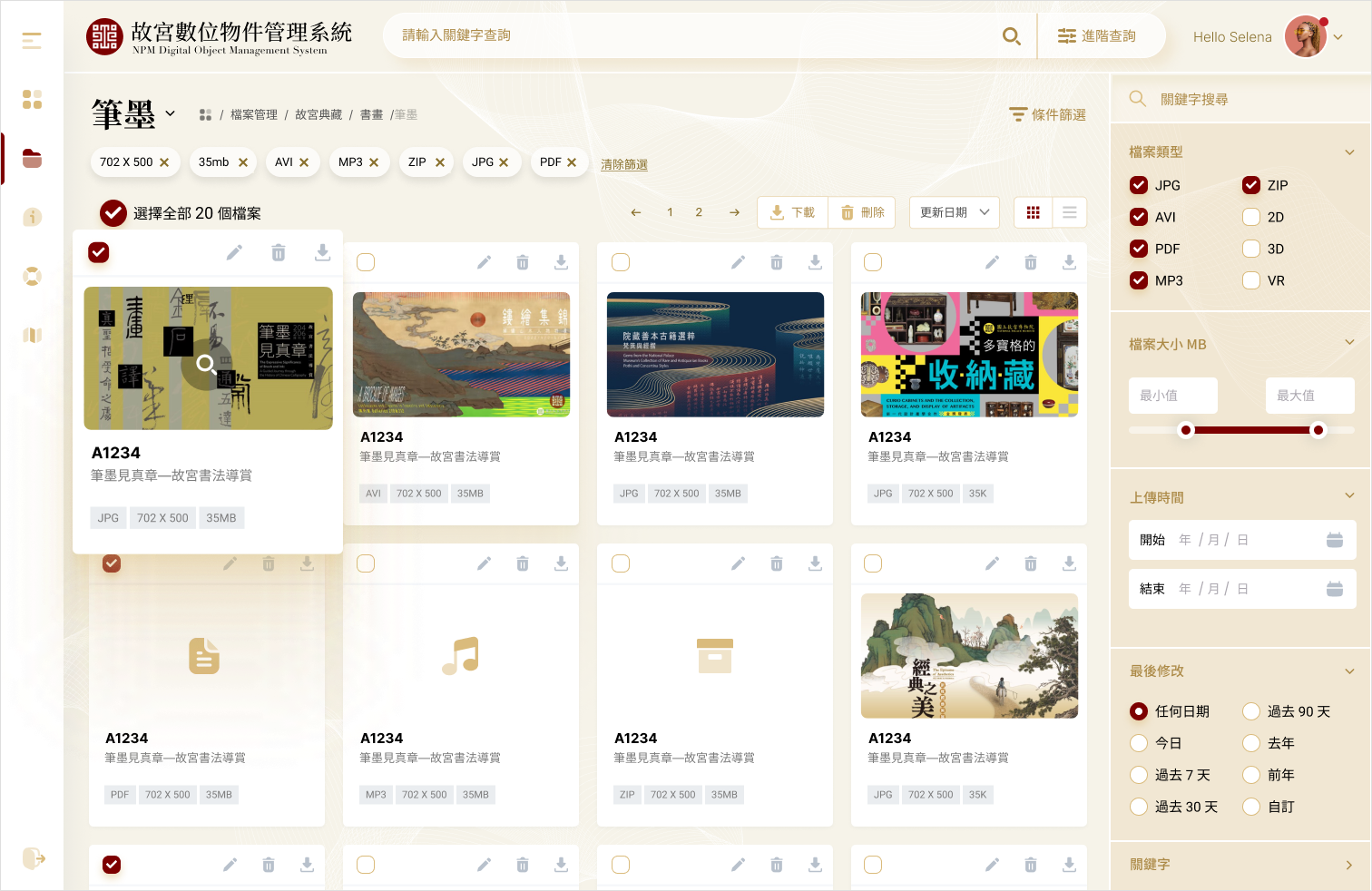
Task: Open 進階查詢 advanced search
Action: tap(1097, 36)
